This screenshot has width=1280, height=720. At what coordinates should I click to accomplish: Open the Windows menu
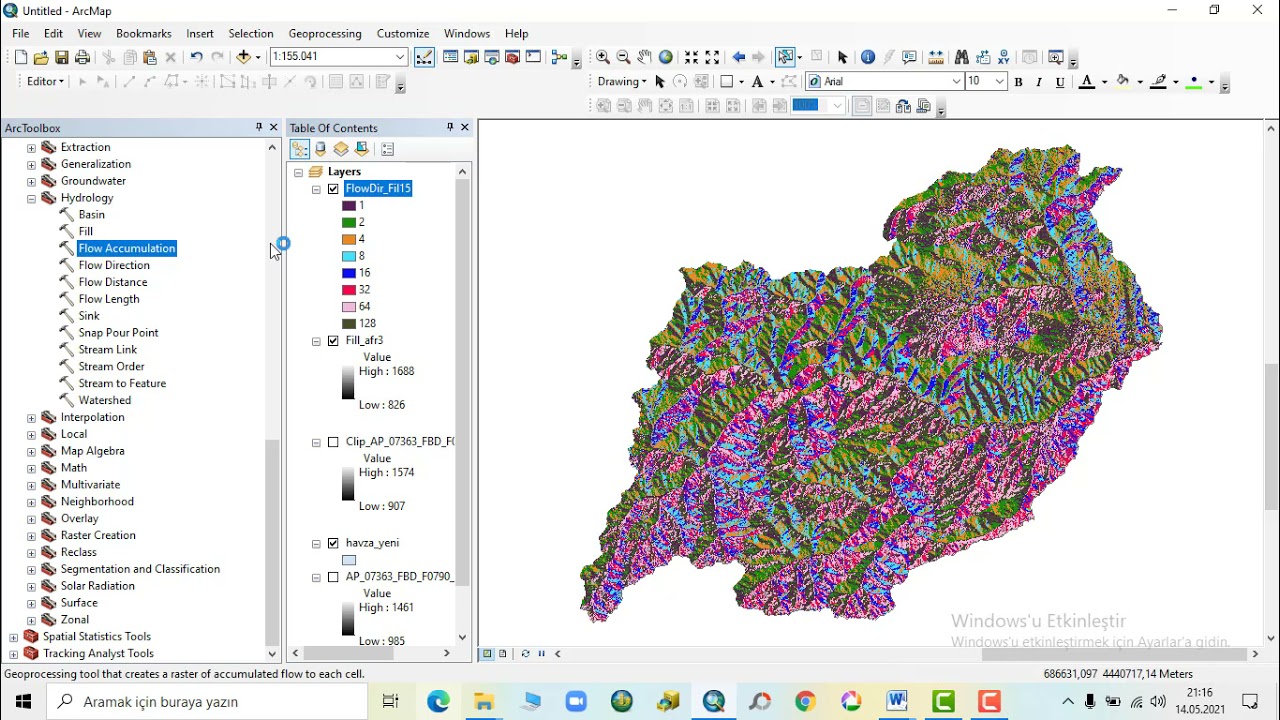click(x=467, y=34)
